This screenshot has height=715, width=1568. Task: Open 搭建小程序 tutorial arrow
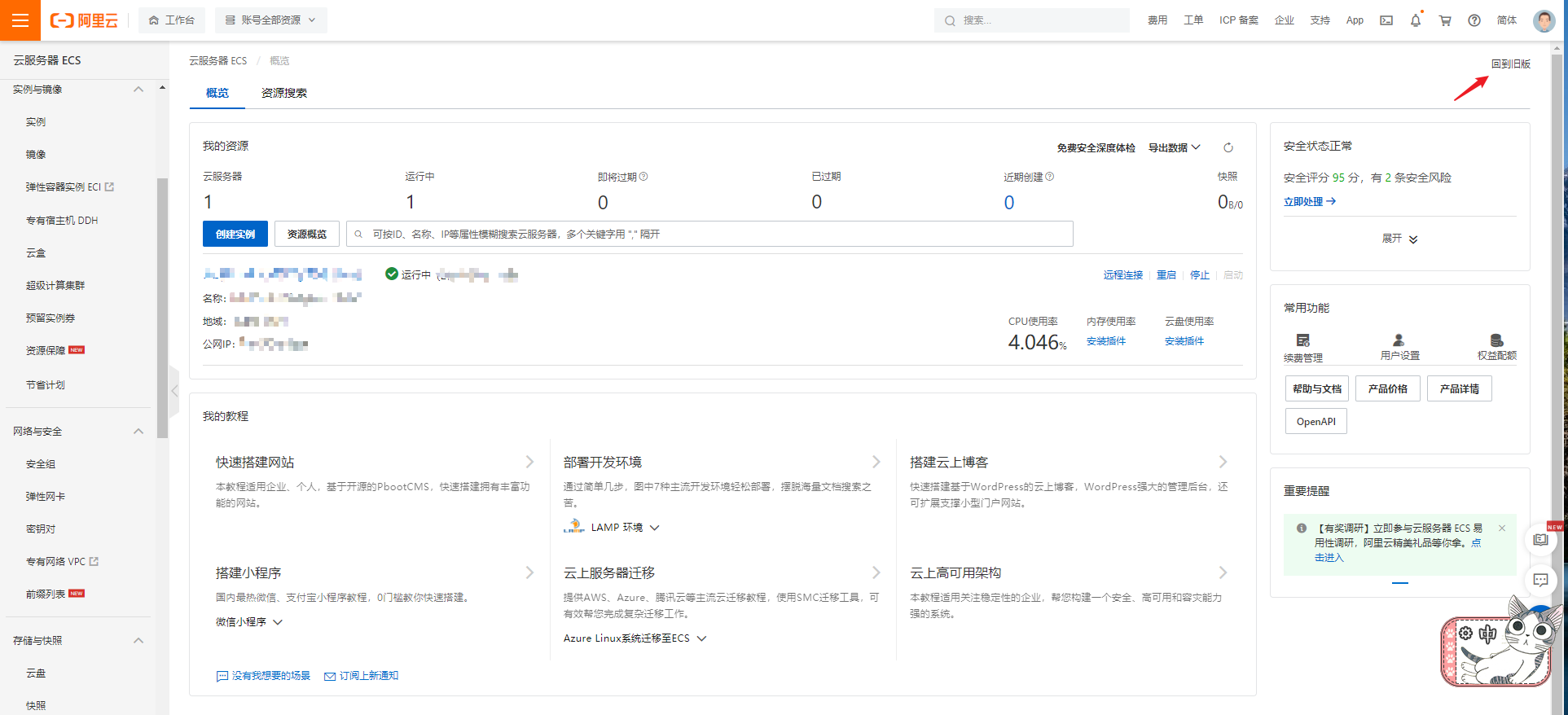529,572
